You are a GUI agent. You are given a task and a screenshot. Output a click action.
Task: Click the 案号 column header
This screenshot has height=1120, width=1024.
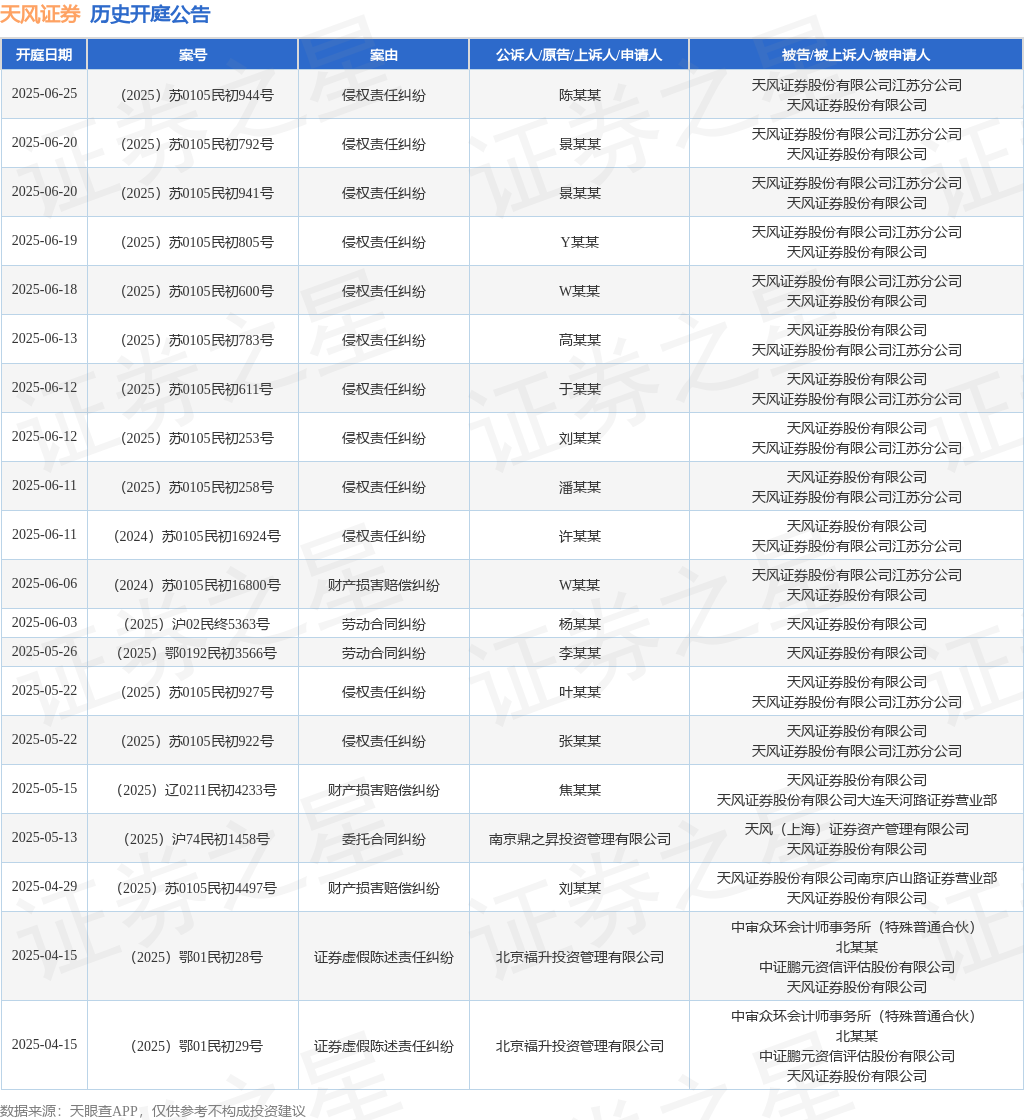tap(193, 55)
